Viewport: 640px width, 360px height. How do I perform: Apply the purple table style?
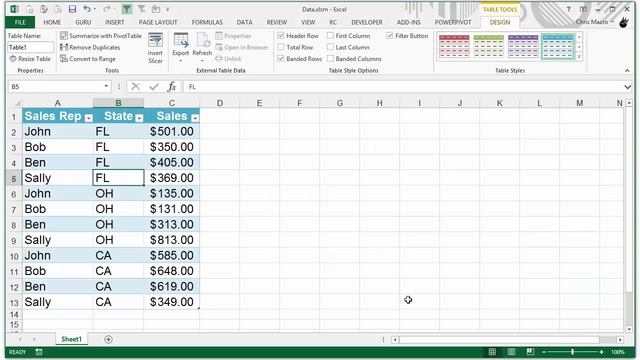click(x=523, y=47)
